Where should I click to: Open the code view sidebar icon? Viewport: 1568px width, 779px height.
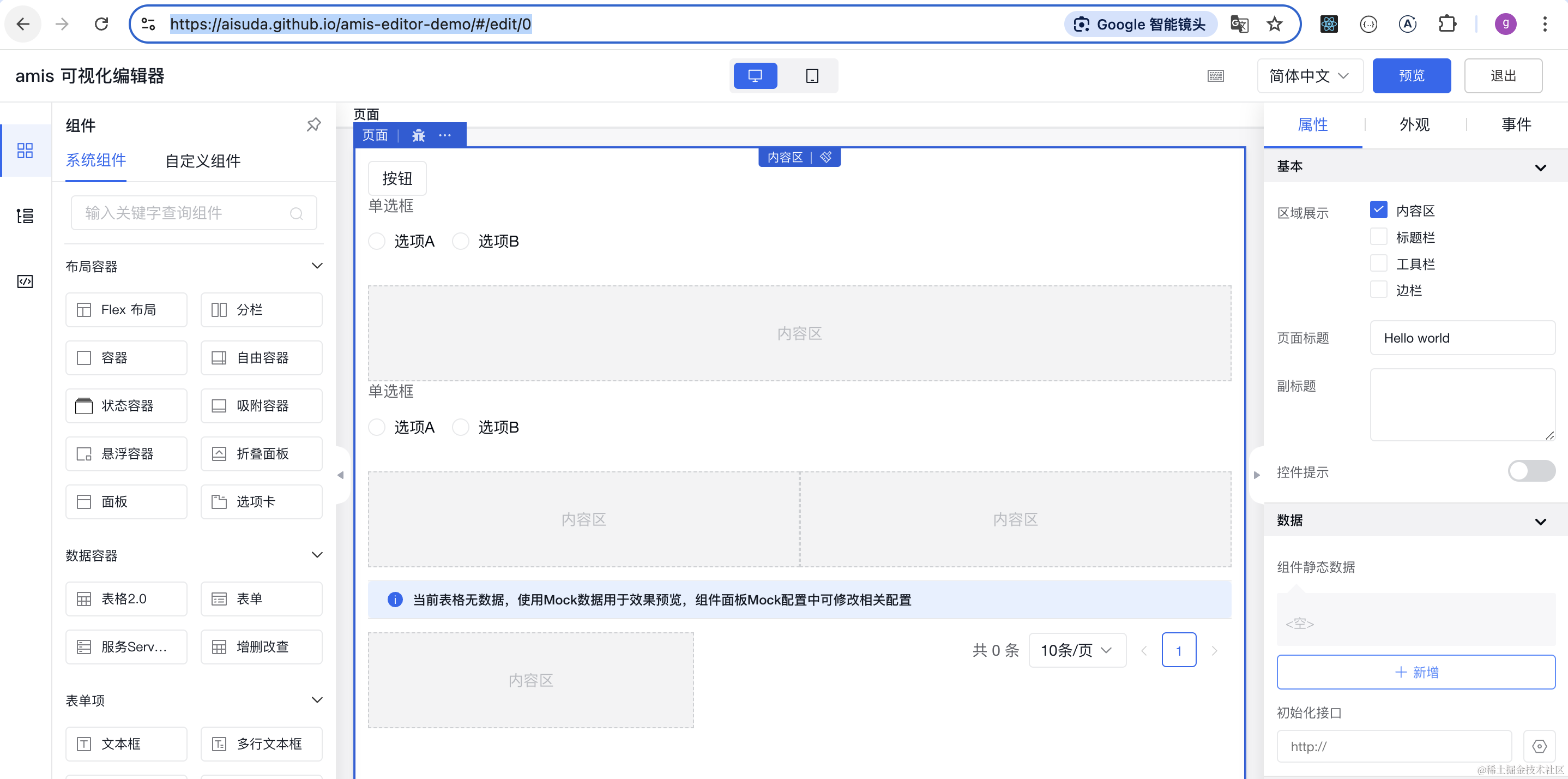25,281
